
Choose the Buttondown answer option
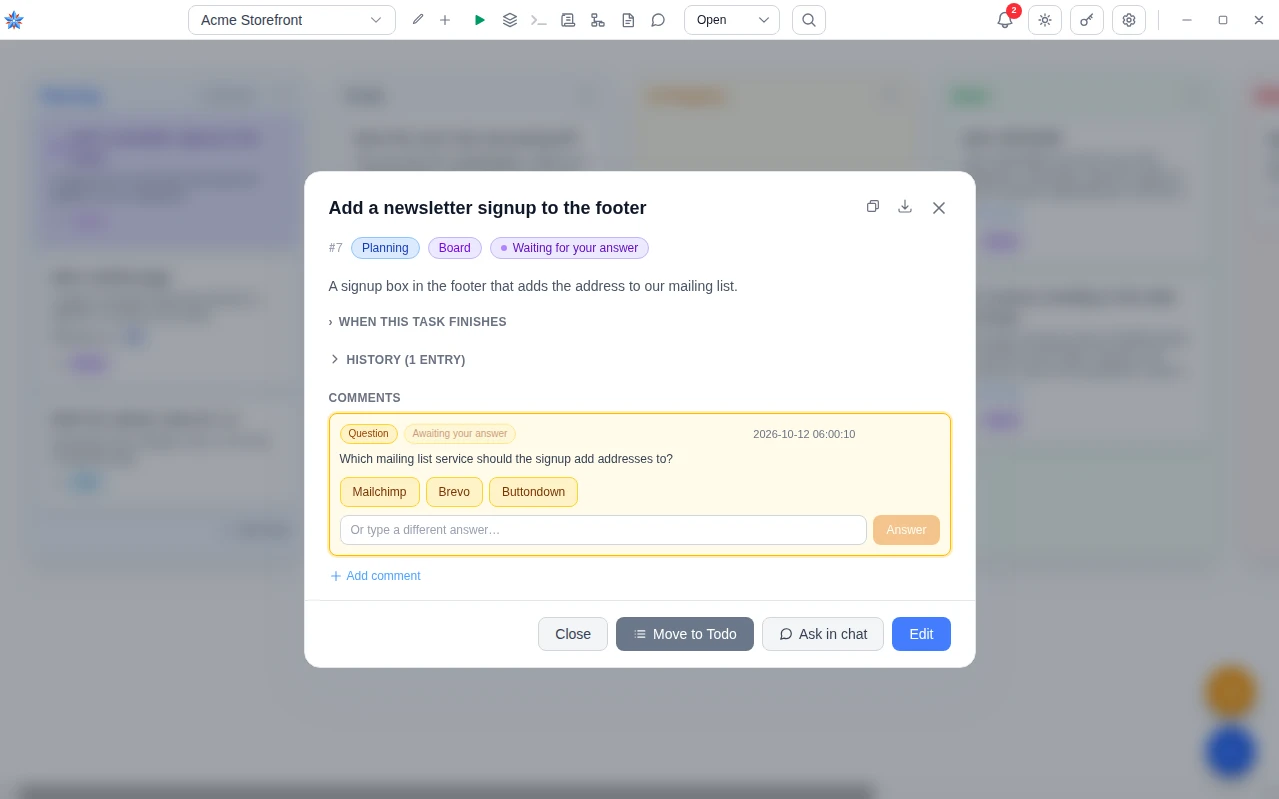point(533,492)
